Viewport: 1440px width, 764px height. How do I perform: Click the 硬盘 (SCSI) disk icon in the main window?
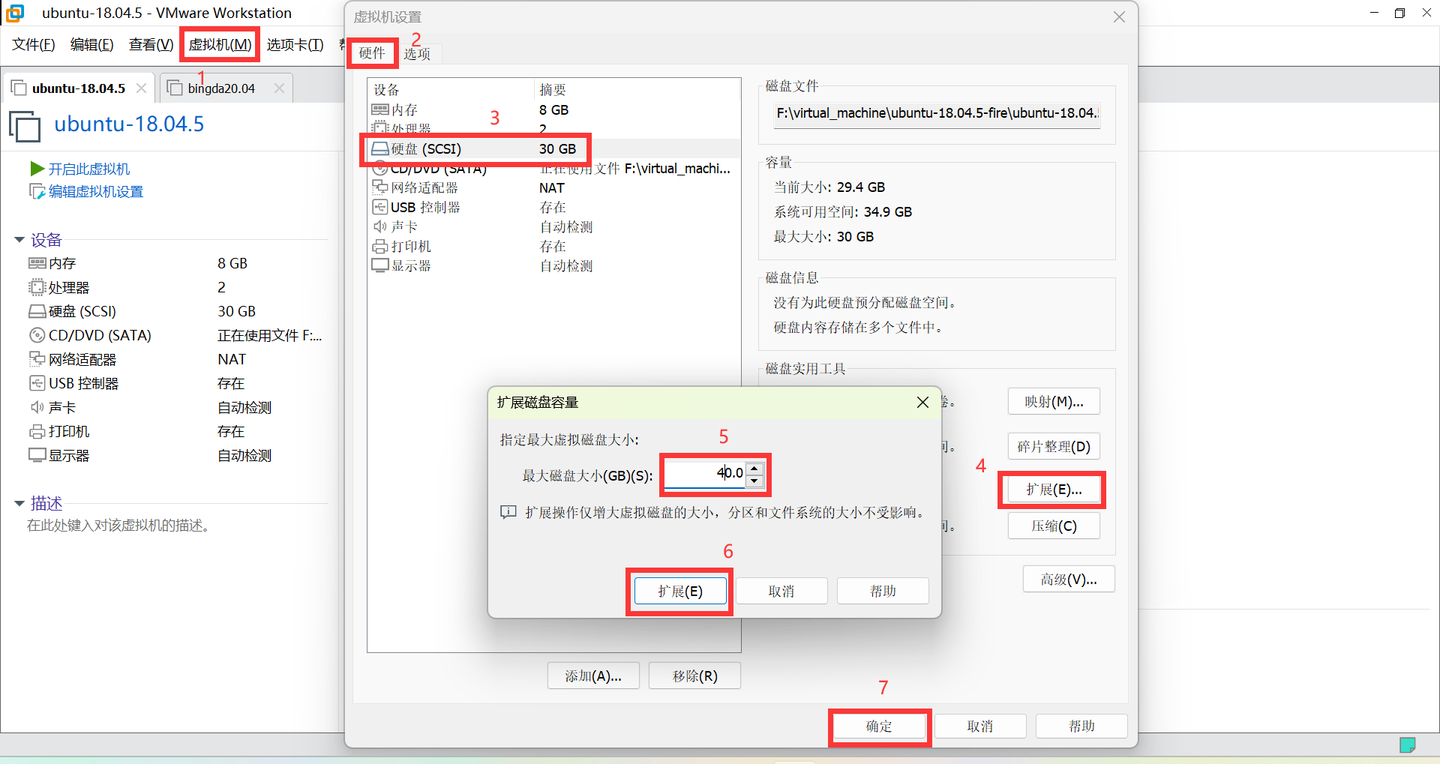coord(37,311)
